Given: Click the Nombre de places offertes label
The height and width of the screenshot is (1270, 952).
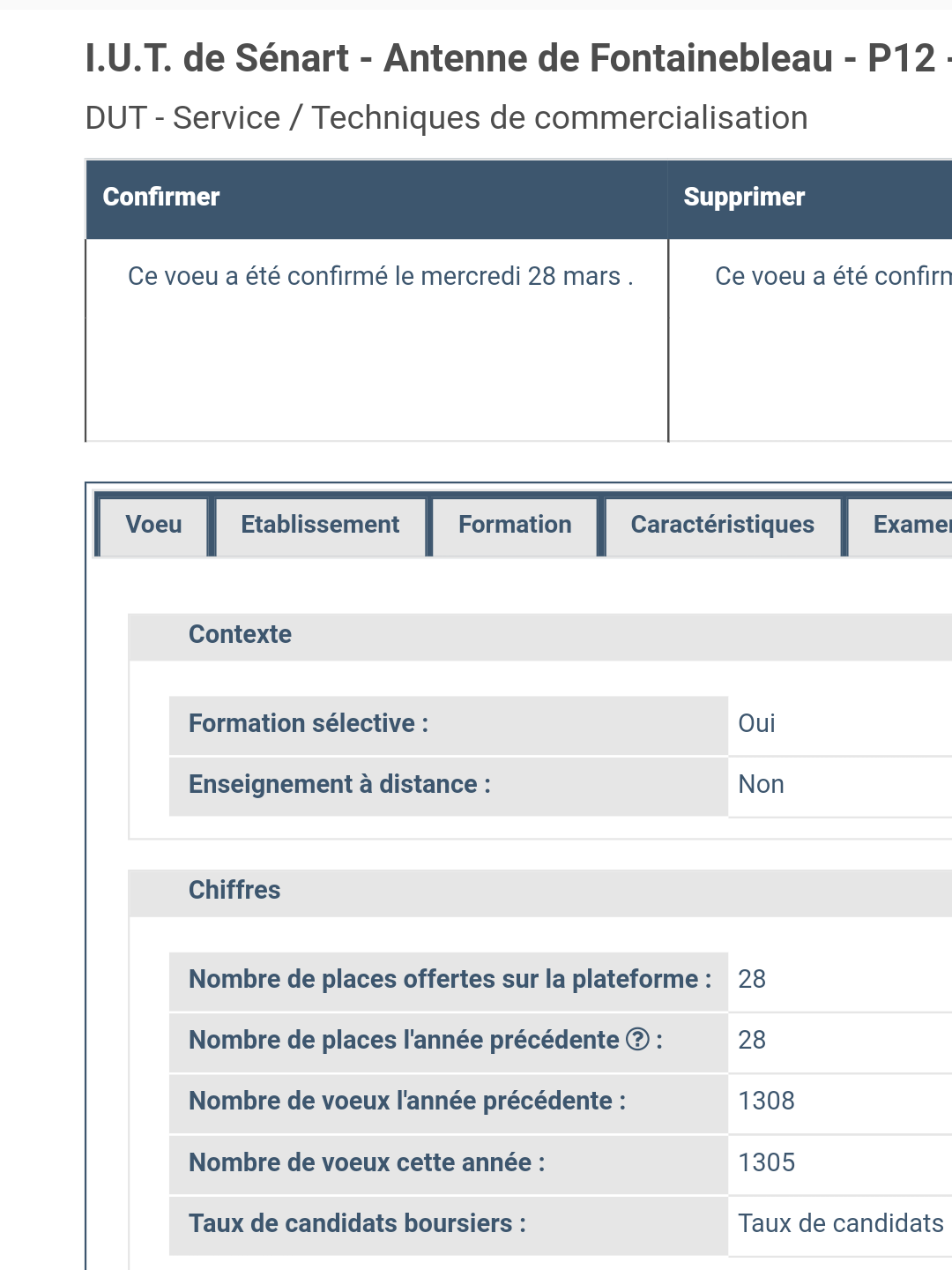Looking at the screenshot, I should tap(450, 979).
